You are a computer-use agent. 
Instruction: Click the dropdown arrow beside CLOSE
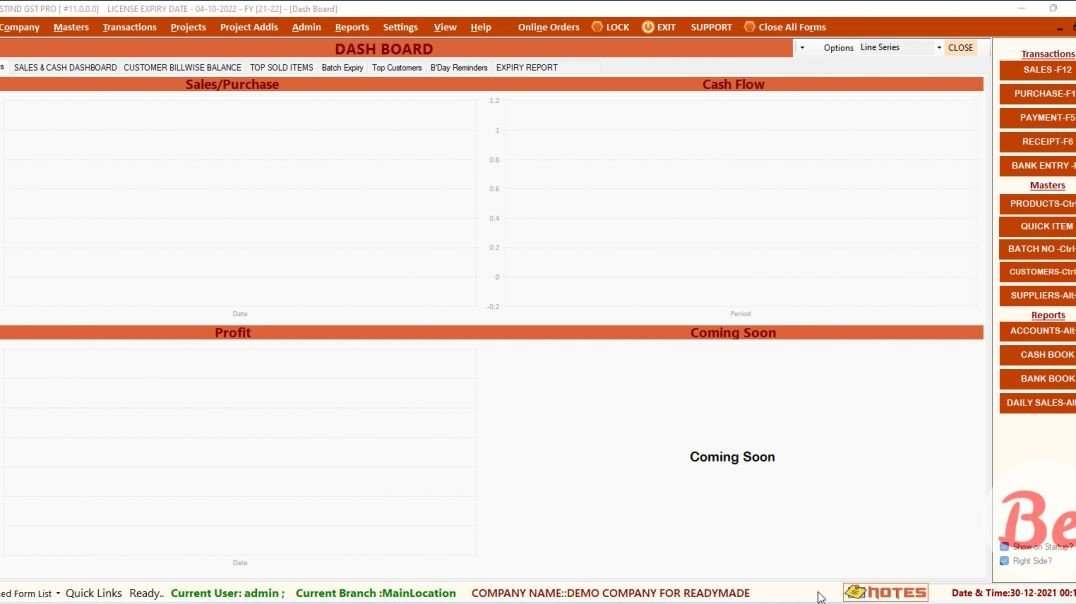point(938,47)
